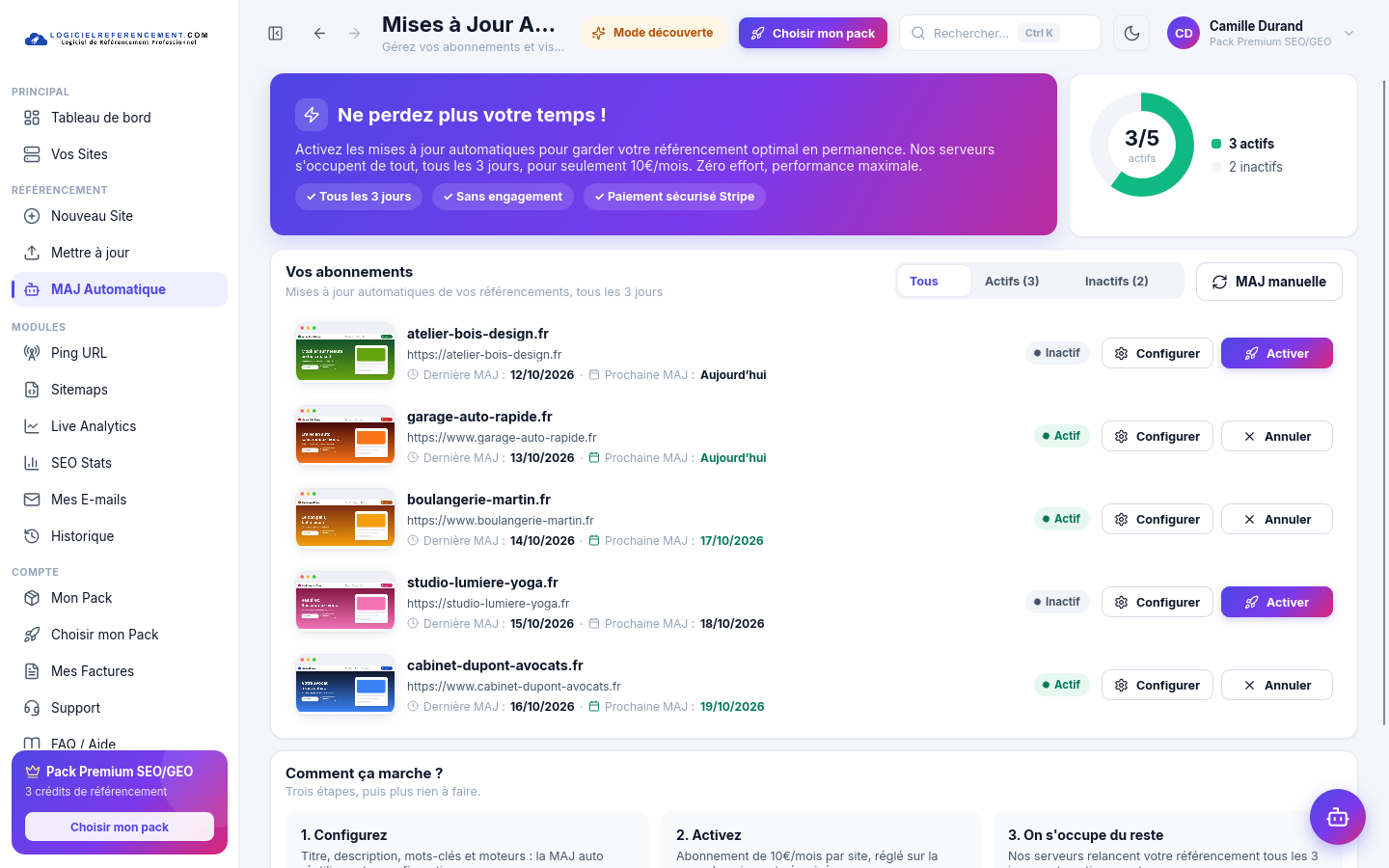The image size is (1389, 868).
Task: Click the Choisir mon Pack rocket icon
Action: 32,635
